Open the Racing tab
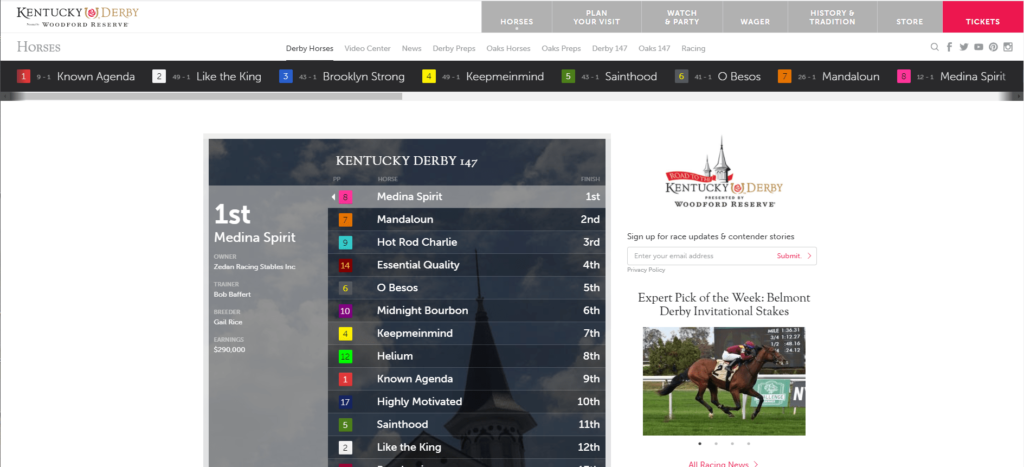 pyautogui.click(x=693, y=48)
